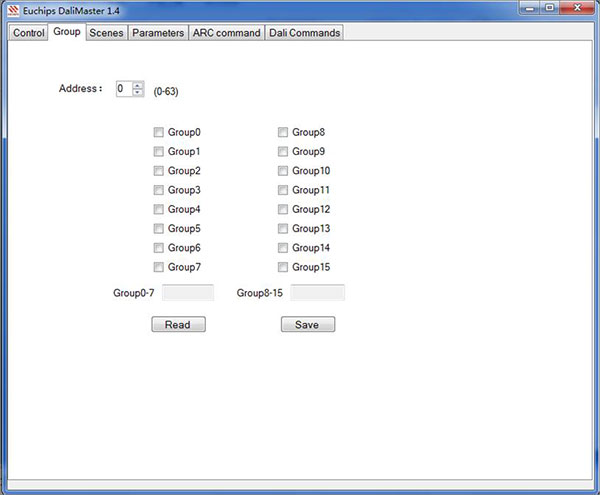Screen dimensions: 600x495
Task: Click the Group0-7 value field
Action: pyautogui.click(x=188, y=293)
